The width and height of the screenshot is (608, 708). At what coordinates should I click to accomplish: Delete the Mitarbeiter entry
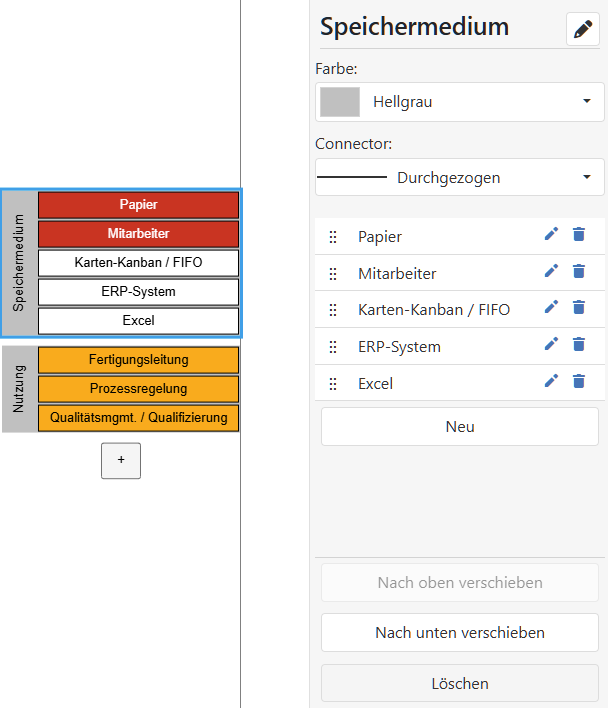579,271
